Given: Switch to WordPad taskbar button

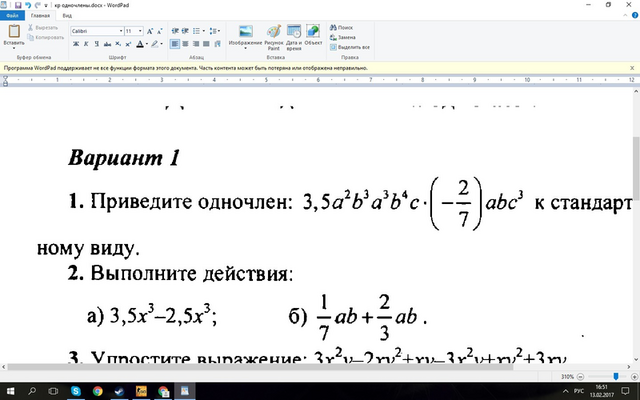Looking at the screenshot, I should pos(184,391).
